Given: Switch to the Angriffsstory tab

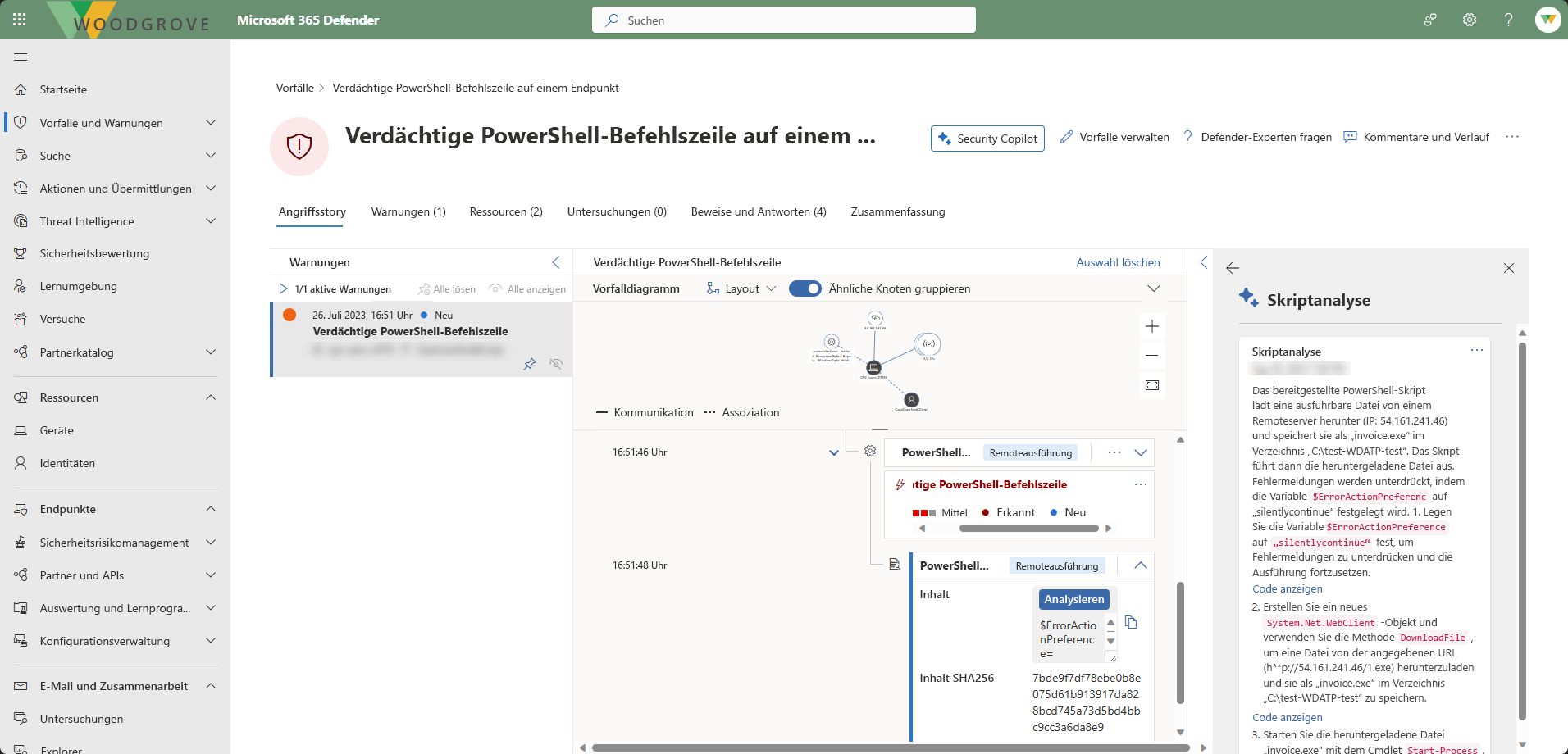Looking at the screenshot, I should [x=312, y=211].
